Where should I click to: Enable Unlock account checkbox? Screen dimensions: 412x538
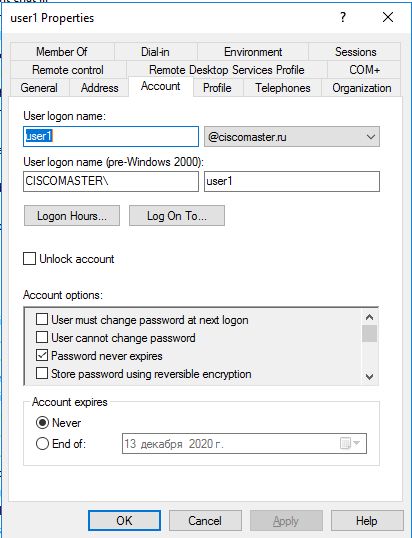pos(30,259)
